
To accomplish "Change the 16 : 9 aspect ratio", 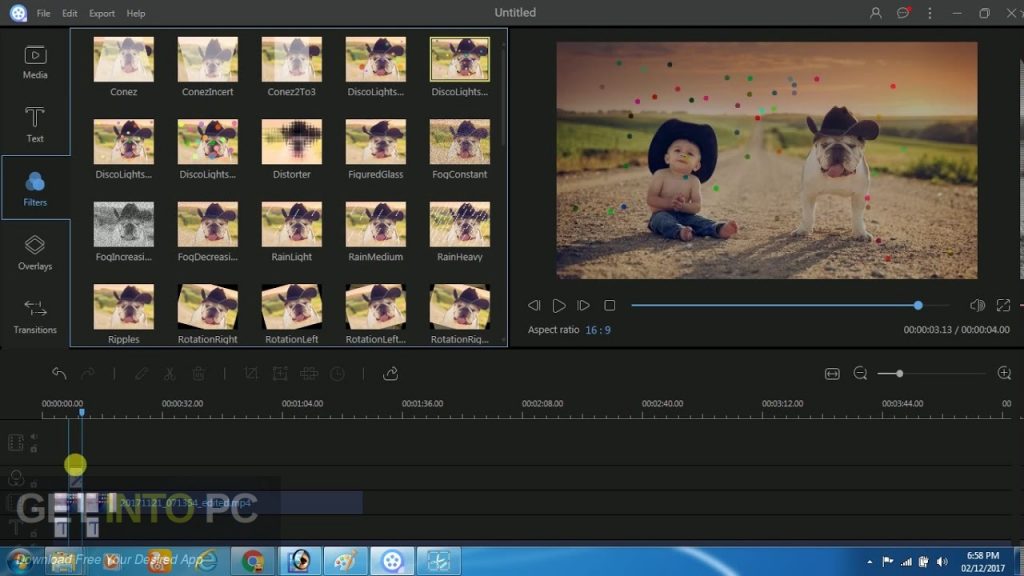I will click(598, 330).
